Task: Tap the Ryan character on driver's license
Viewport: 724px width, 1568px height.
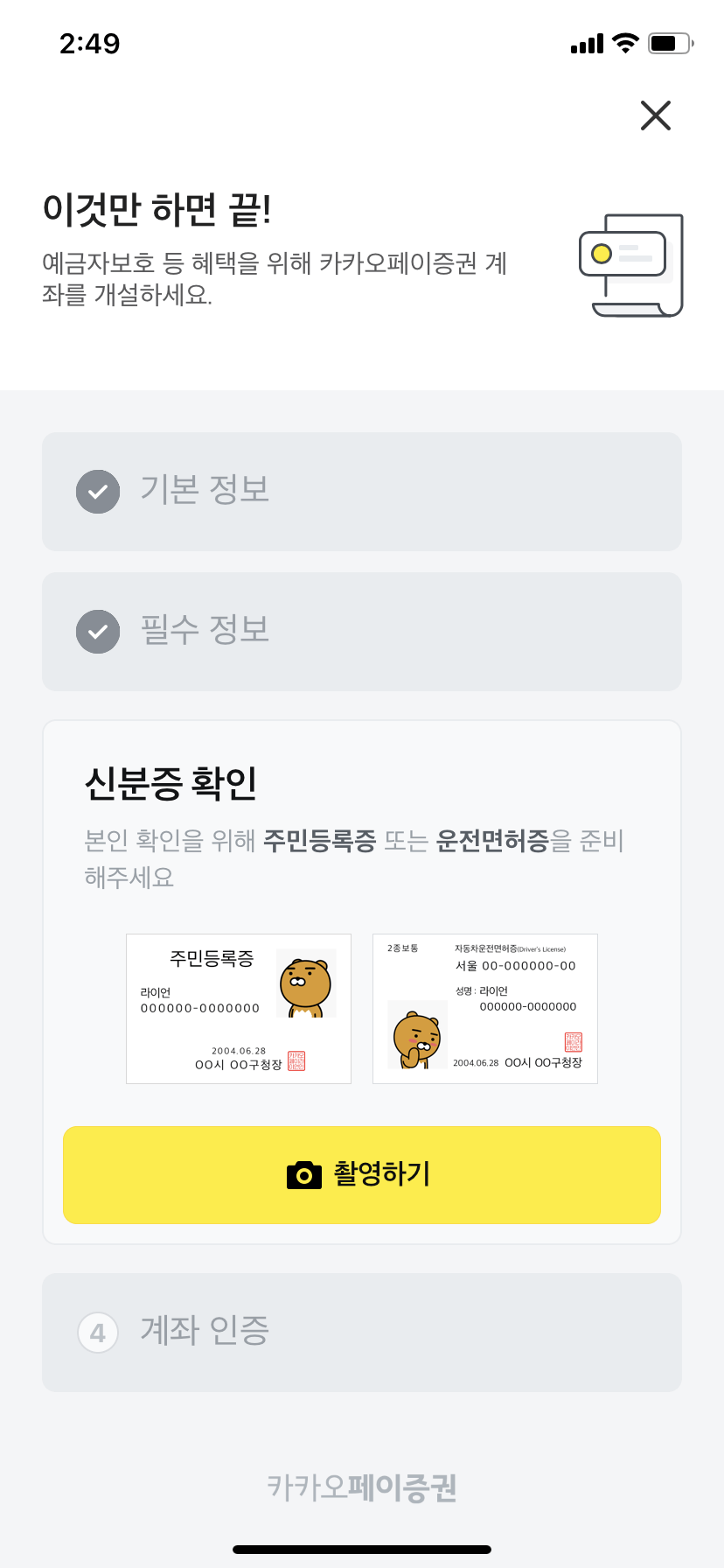Action: (417, 1036)
